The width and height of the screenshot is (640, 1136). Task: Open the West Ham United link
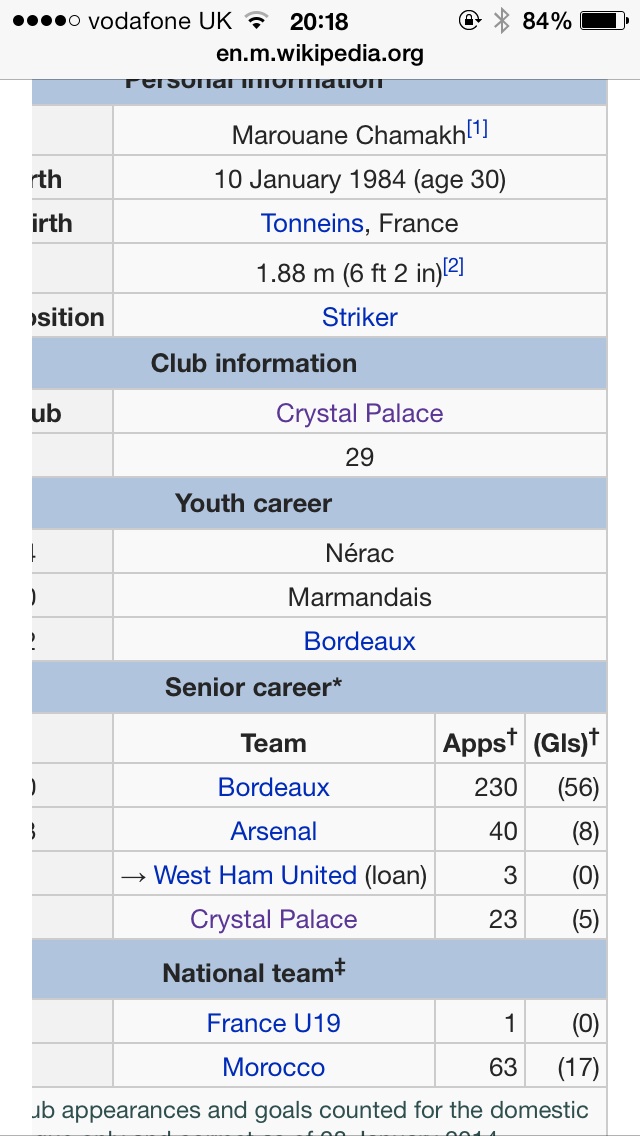point(255,875)
